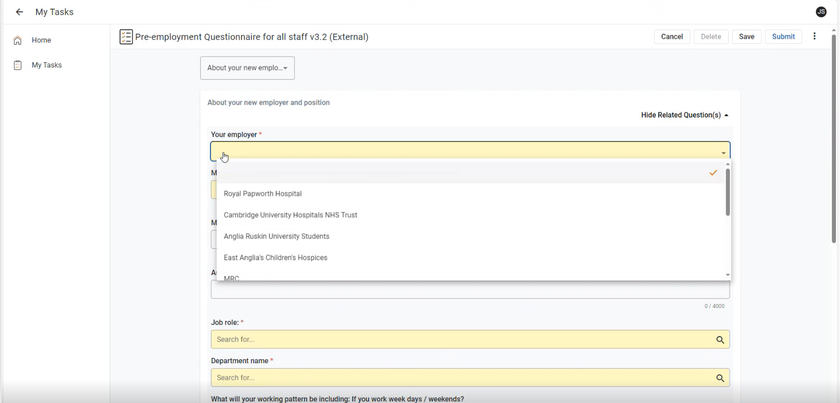Cancel the questionnaire

pos(672,36)
